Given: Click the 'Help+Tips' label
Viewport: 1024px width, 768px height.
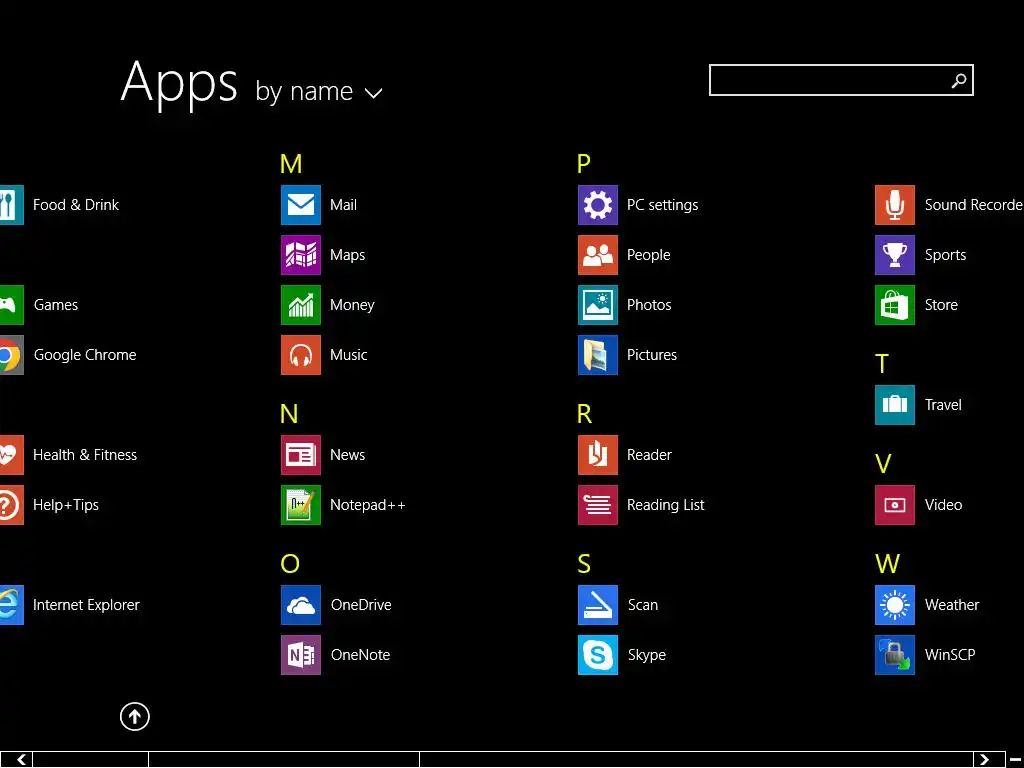Looking at the screenshot, I should coord(65,505).
